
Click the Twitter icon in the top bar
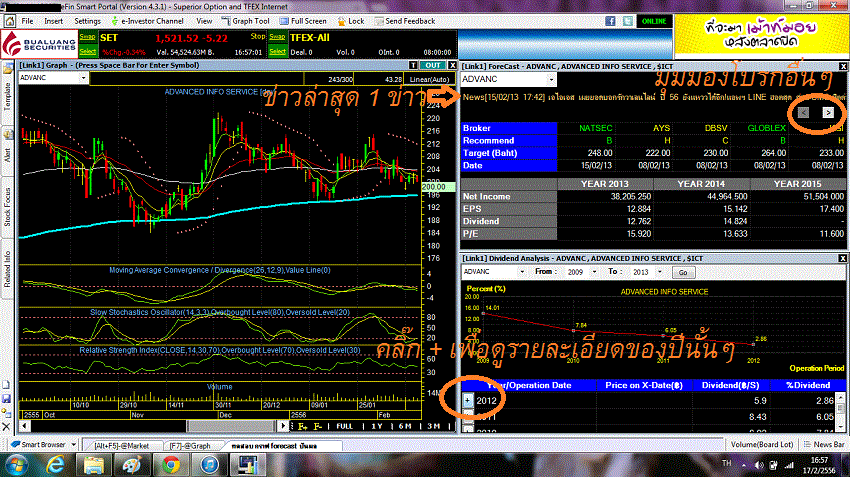pyautogui.click(x=627, y=21)
